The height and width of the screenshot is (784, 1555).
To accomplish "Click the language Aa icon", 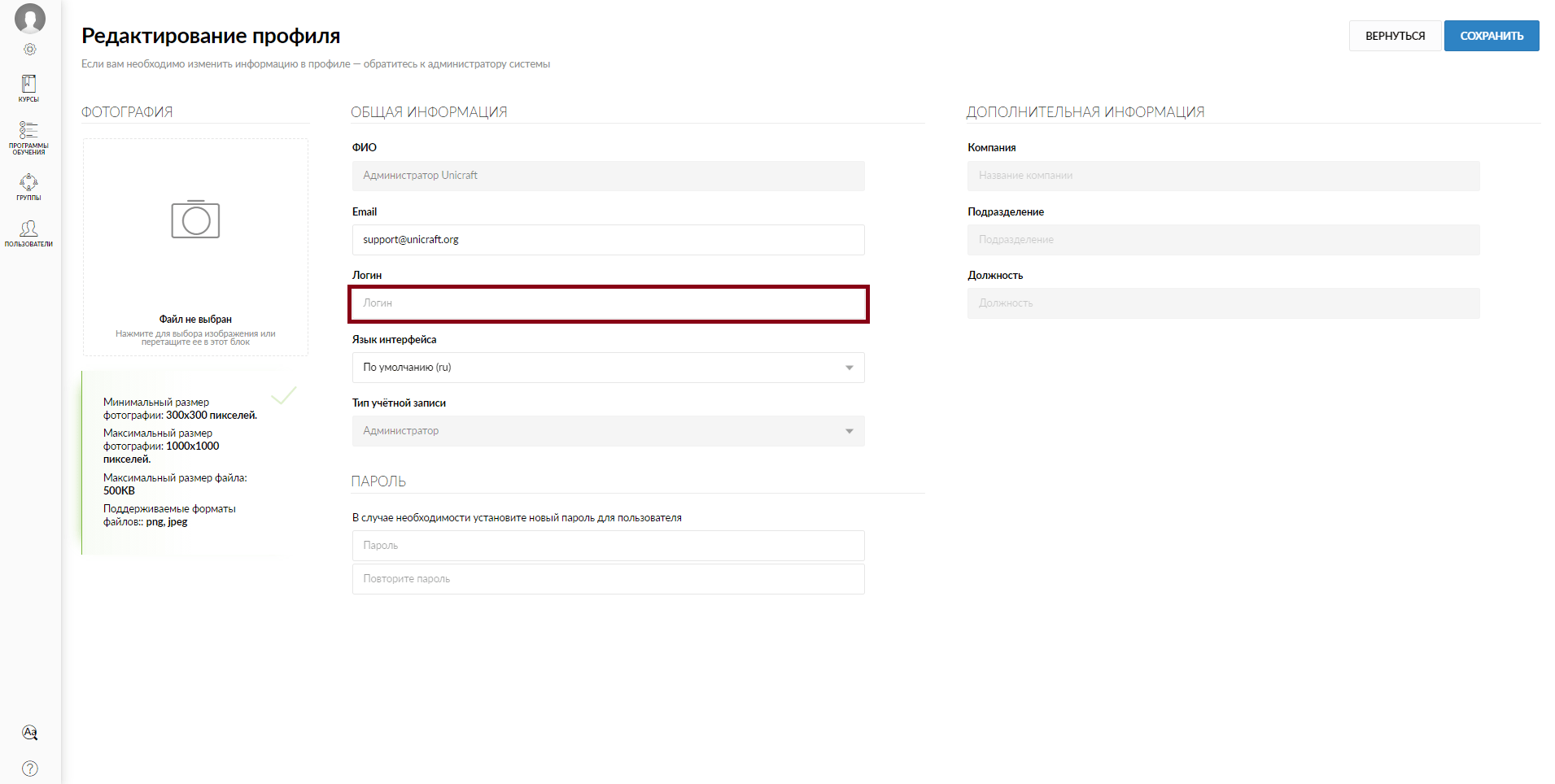I will point(30,733).
